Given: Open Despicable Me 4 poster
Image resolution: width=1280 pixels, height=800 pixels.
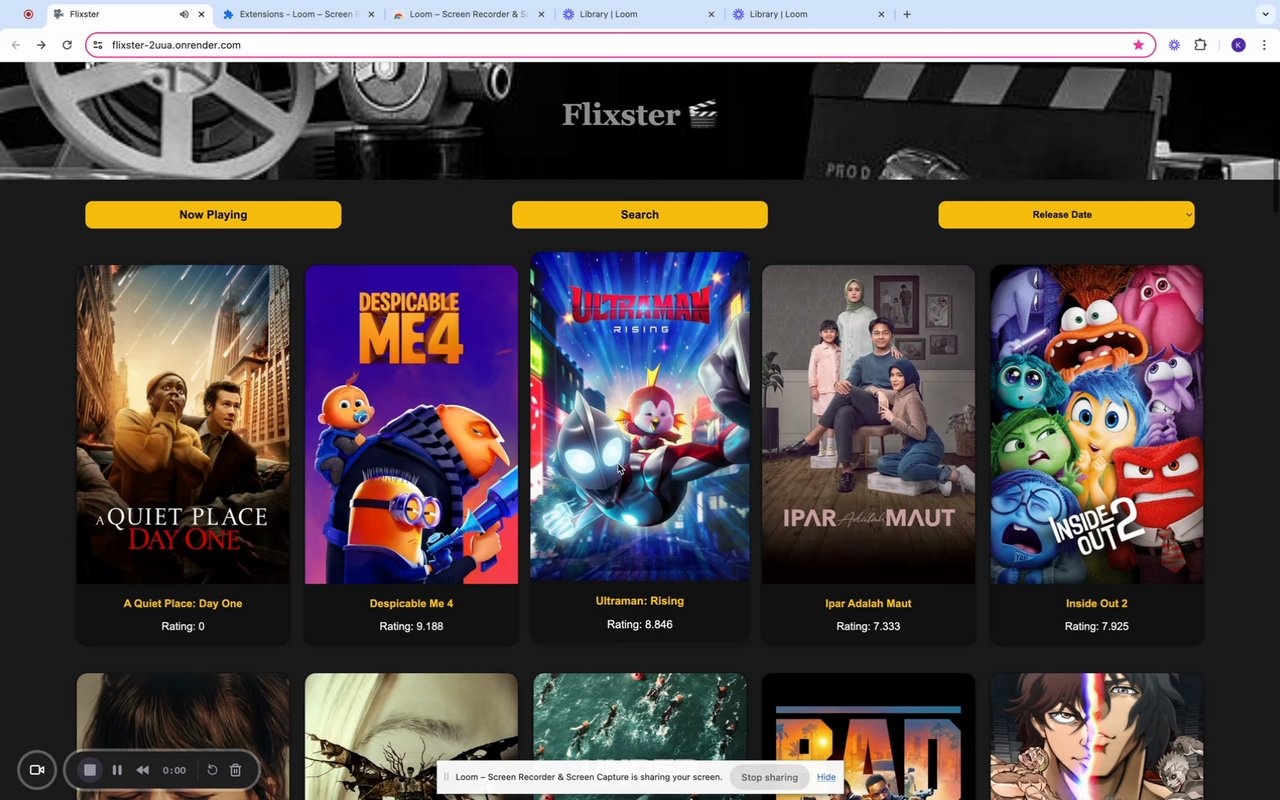Looking at the screenshot, I should click(411, 424).
